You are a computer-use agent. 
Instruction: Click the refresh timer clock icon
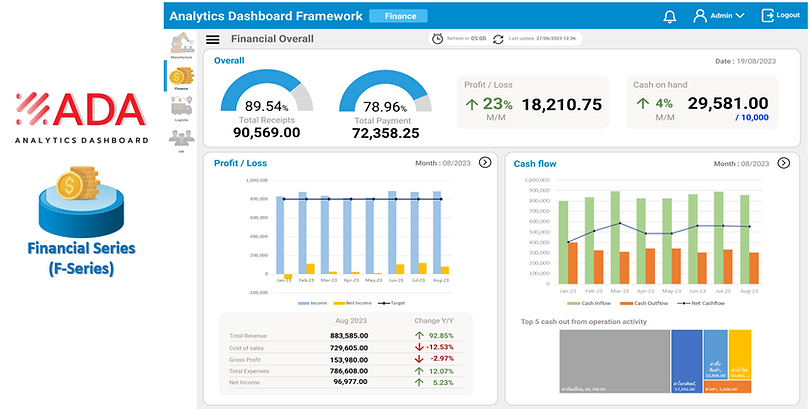point(438,39)
